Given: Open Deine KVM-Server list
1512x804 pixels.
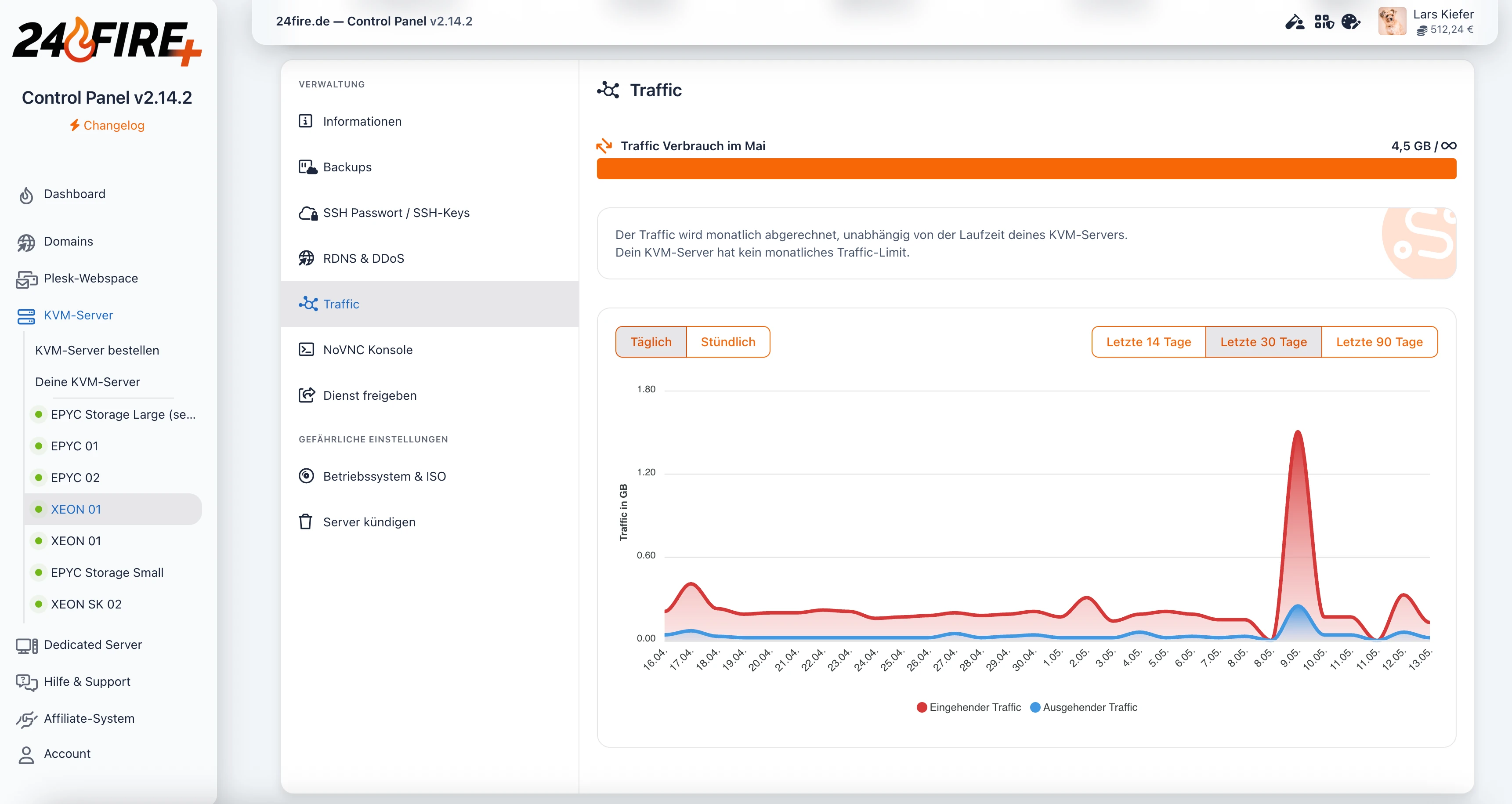Looking at the screenshot, I should [x=87, y=382].
